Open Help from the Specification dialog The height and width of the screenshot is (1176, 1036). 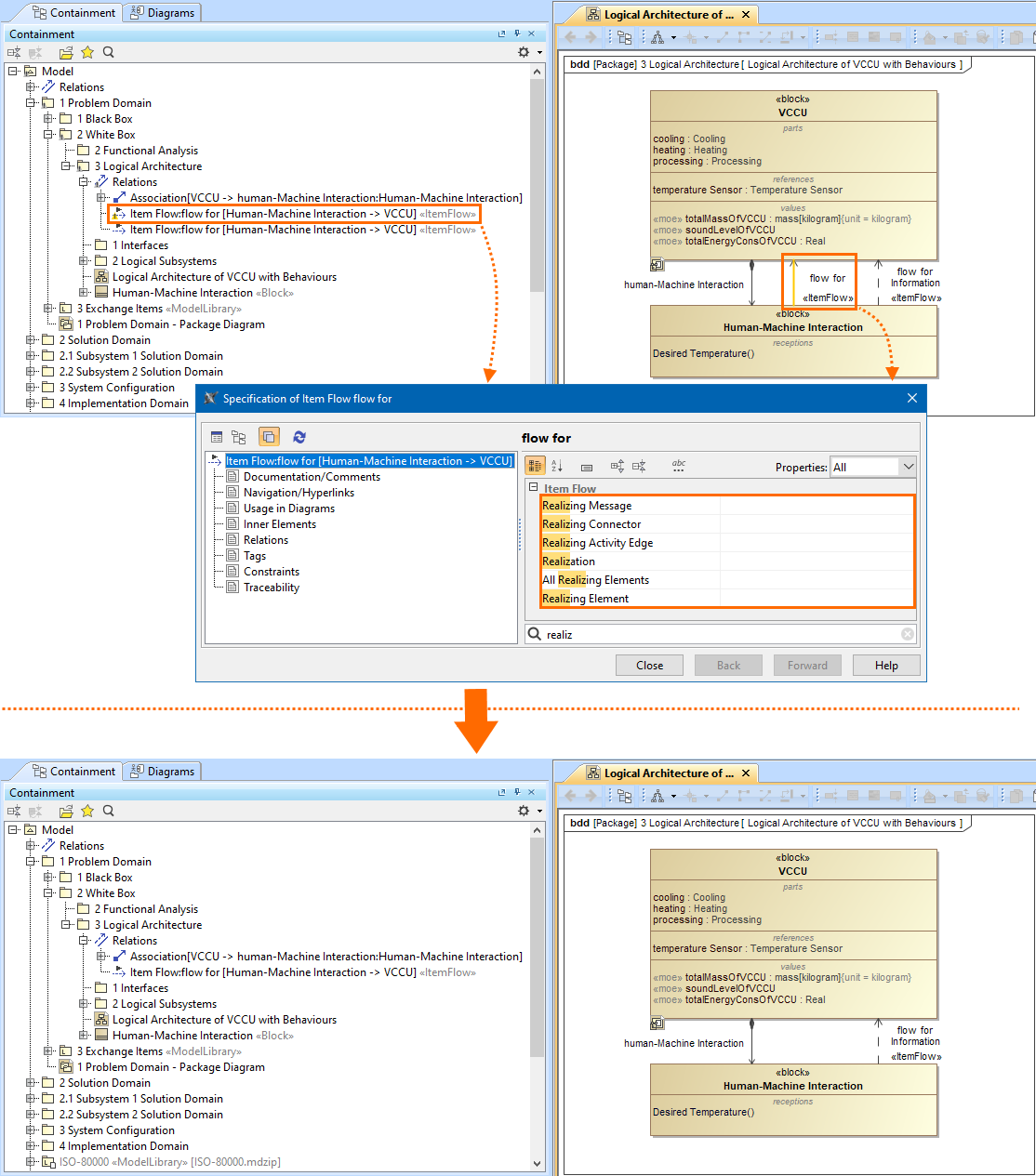pos(886,665)
